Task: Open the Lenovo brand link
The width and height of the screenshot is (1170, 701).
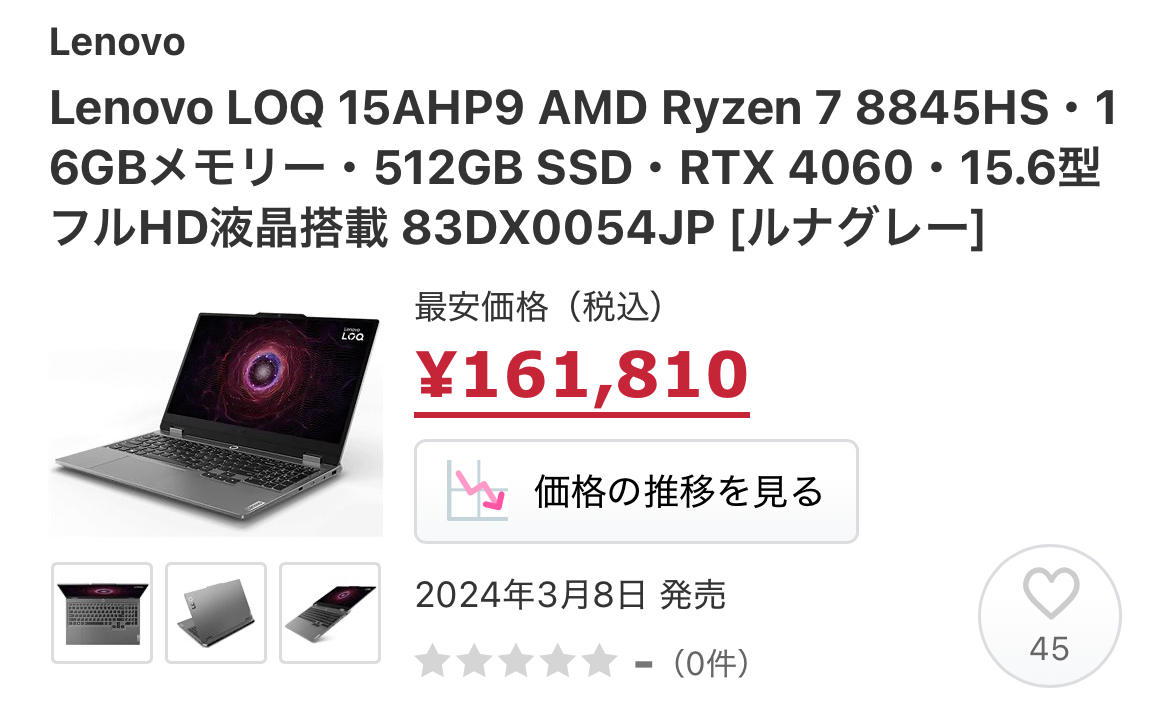Action: [117, 42]
